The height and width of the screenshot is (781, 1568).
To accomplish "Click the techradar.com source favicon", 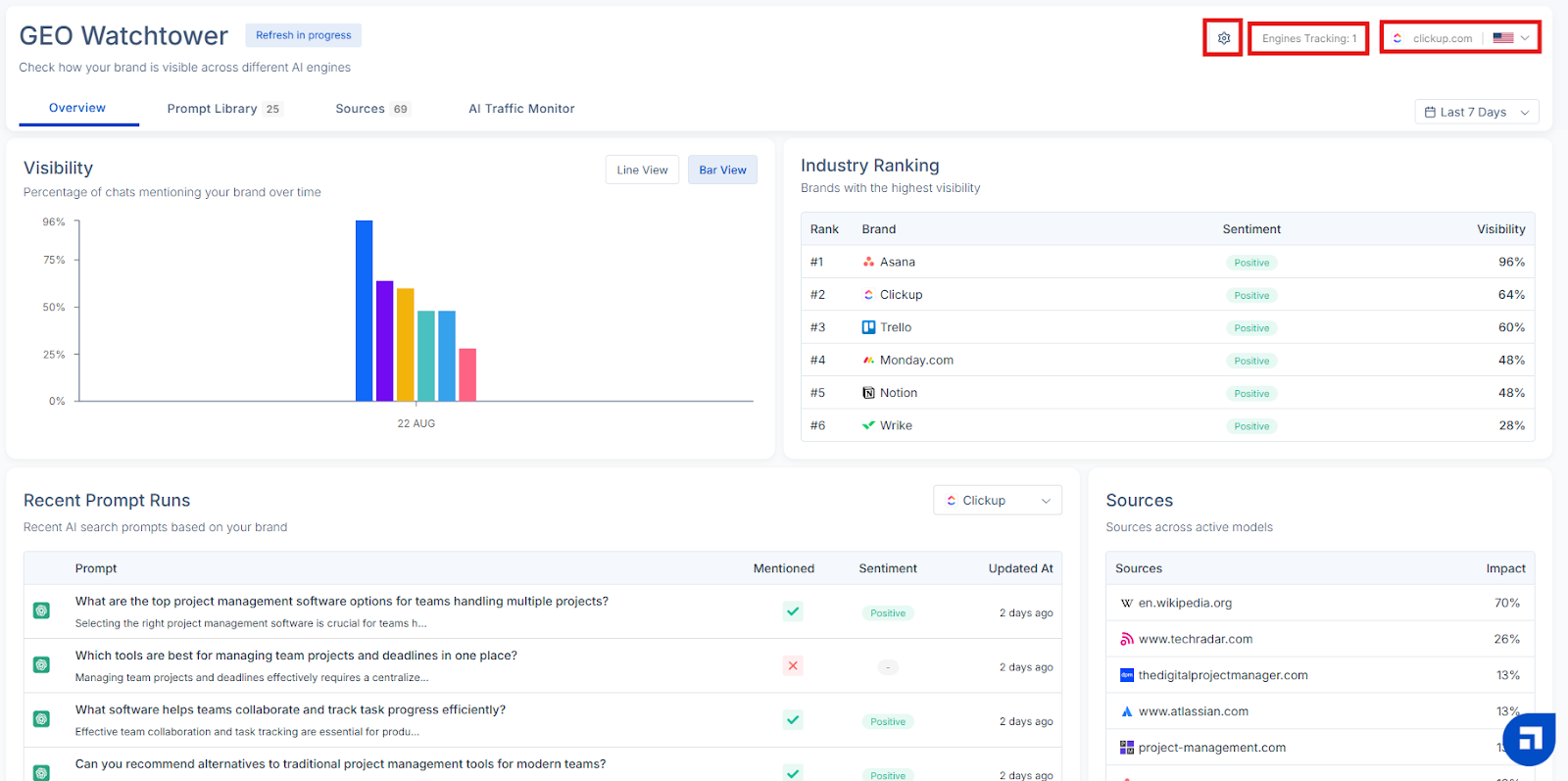I will [1127, 639].
